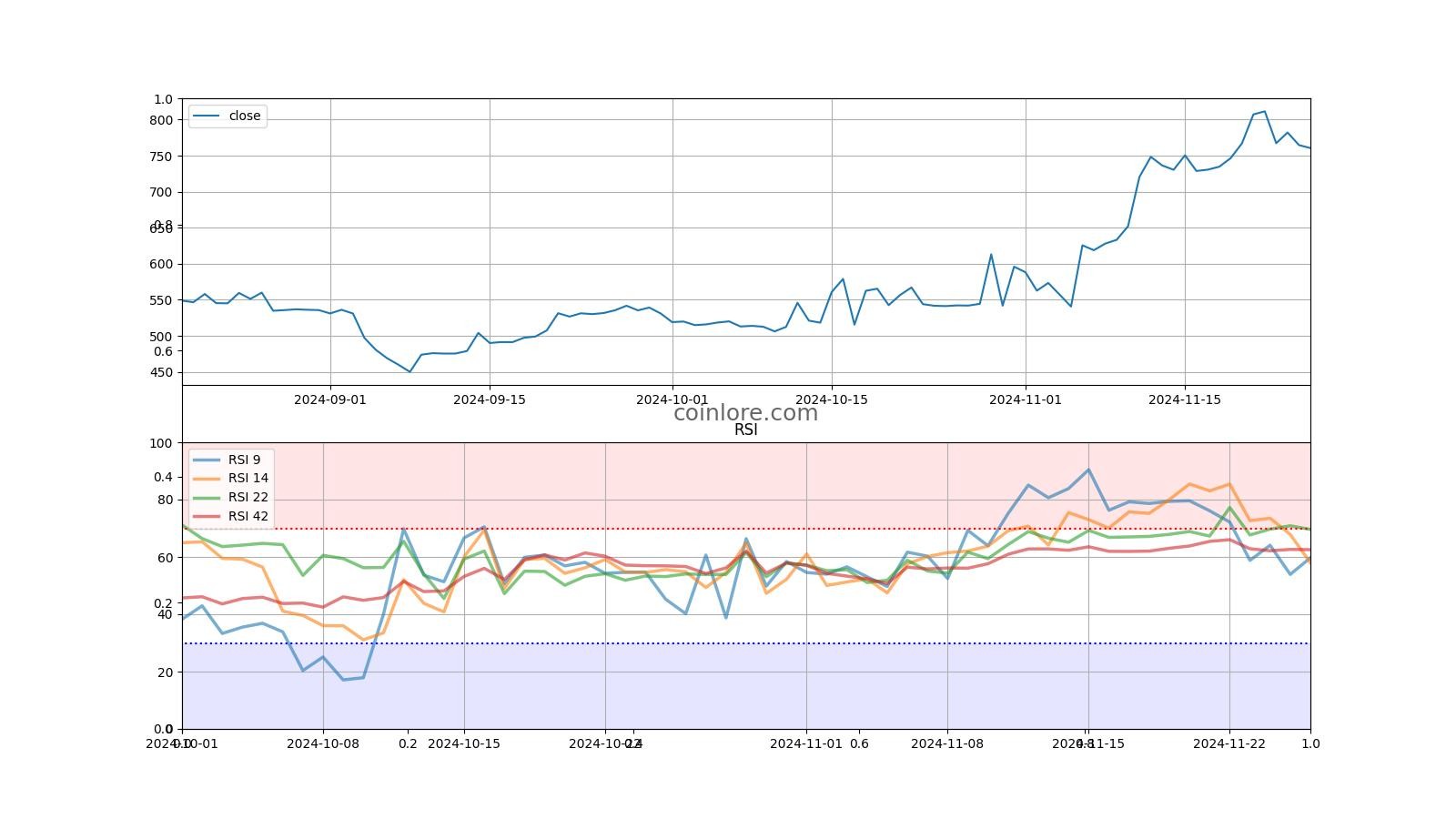This screenshot has width=1456, height=819.
Task: Click the 2024-09-01 date label on price axis
Action: pyautogui.click(x=330, y=399)
